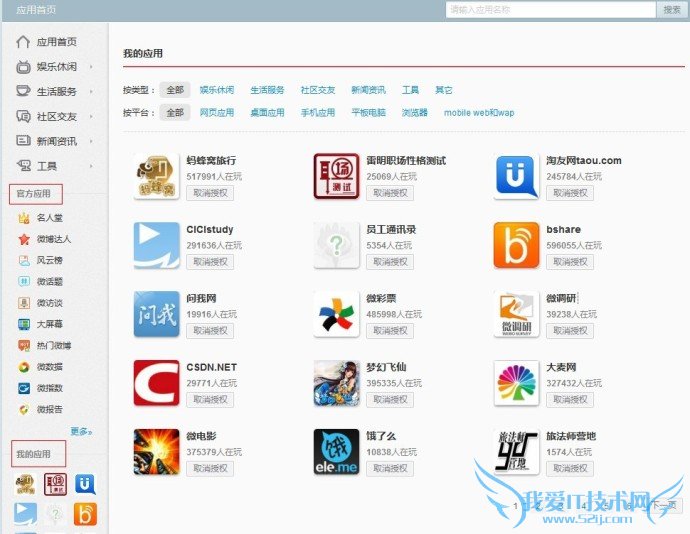The image size is (690, 534).
Task: Open the CSDN.NET app icon
Action: pos(157,383)
